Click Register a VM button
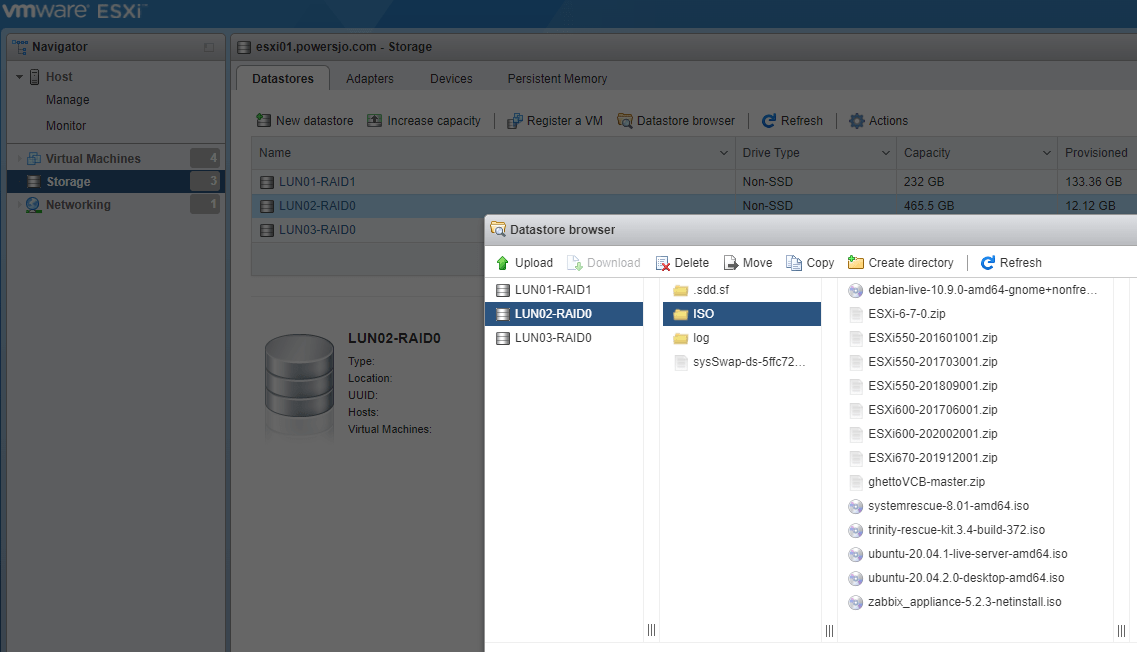Viewport: 1137px width, 652px height. (555, 120)
